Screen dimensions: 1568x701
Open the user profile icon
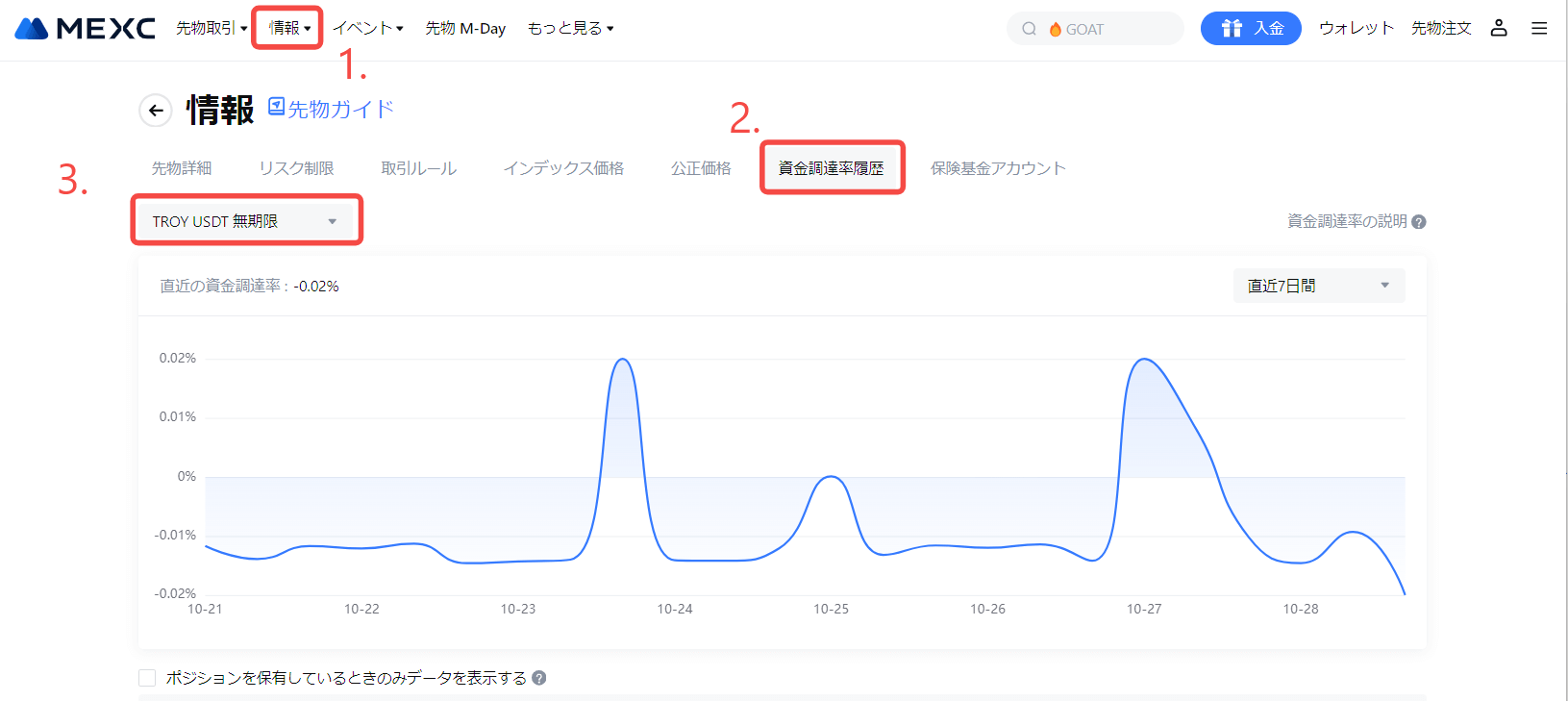click(x=1498, y=29)
